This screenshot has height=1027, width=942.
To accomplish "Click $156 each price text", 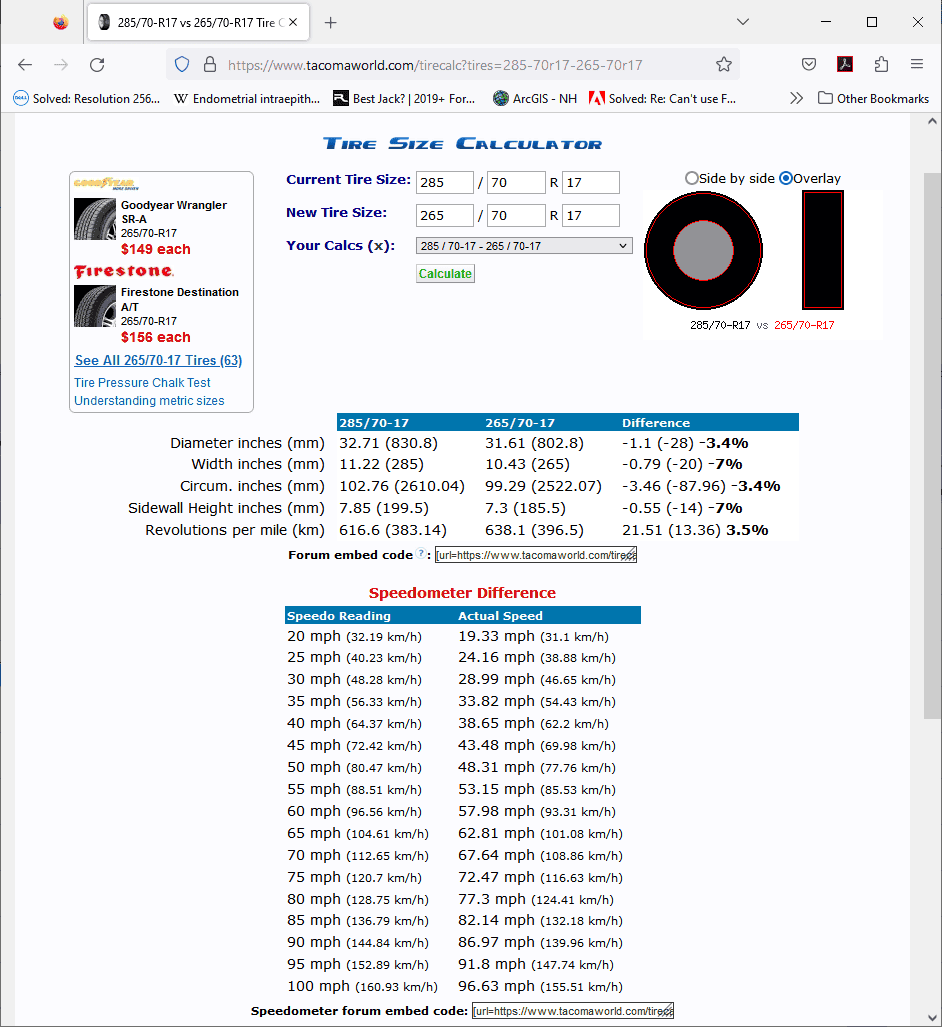I will click(156, 337).
